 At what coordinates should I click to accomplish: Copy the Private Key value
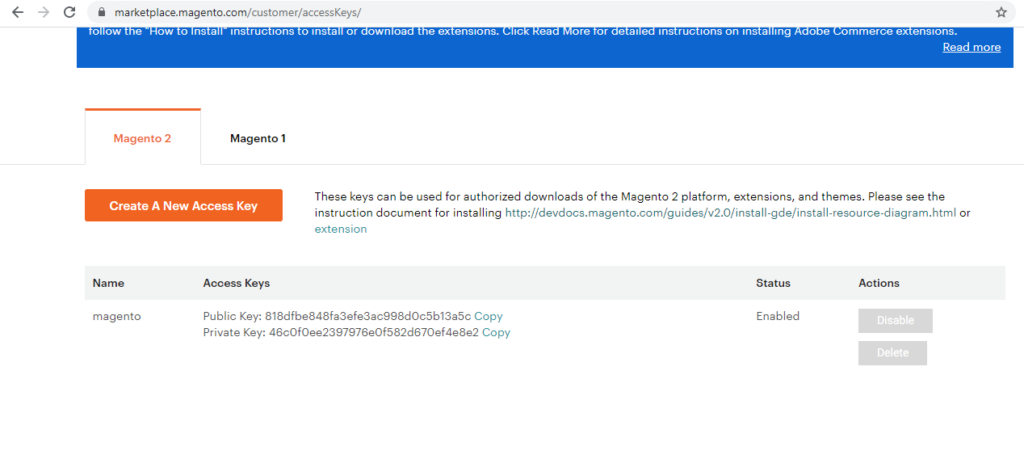pos(496,332)
